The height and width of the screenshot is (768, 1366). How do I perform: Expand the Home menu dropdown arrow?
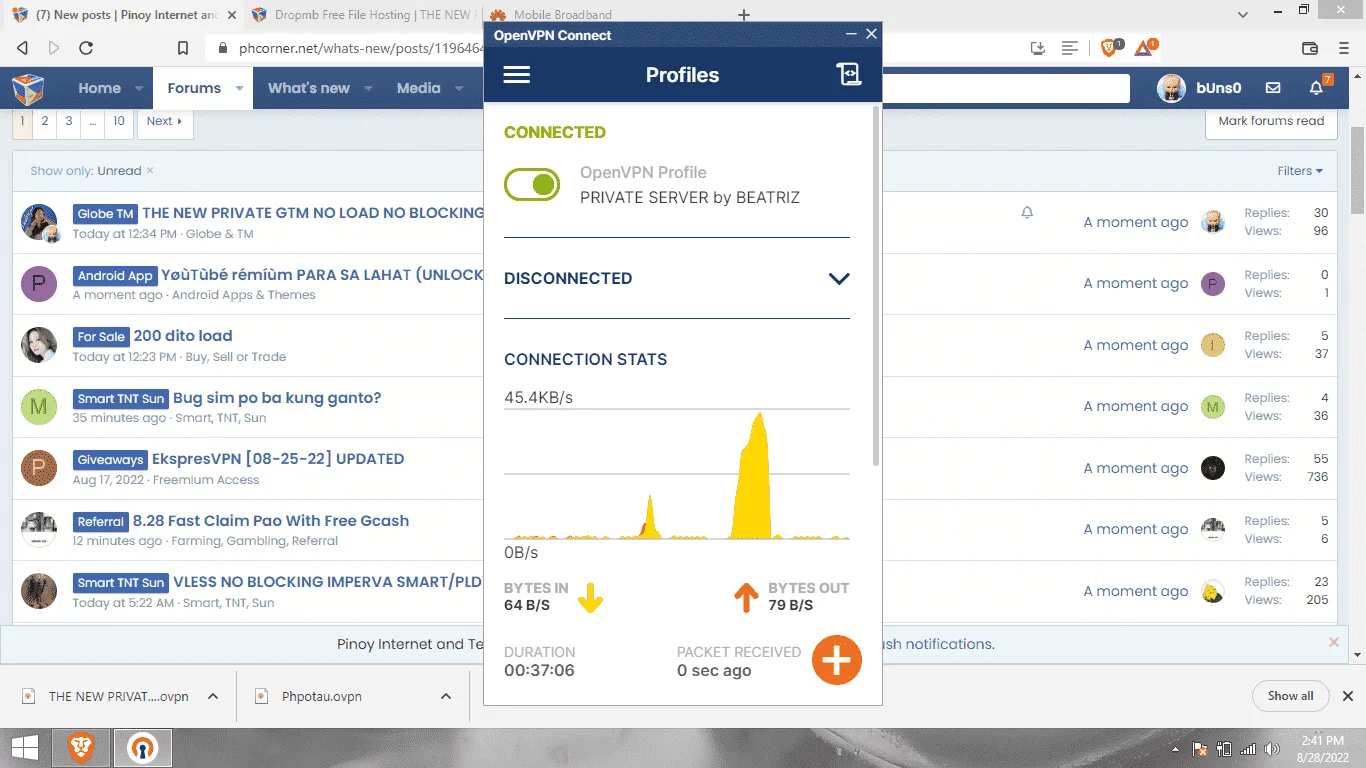pyautogui.click(x=140, y=88)
